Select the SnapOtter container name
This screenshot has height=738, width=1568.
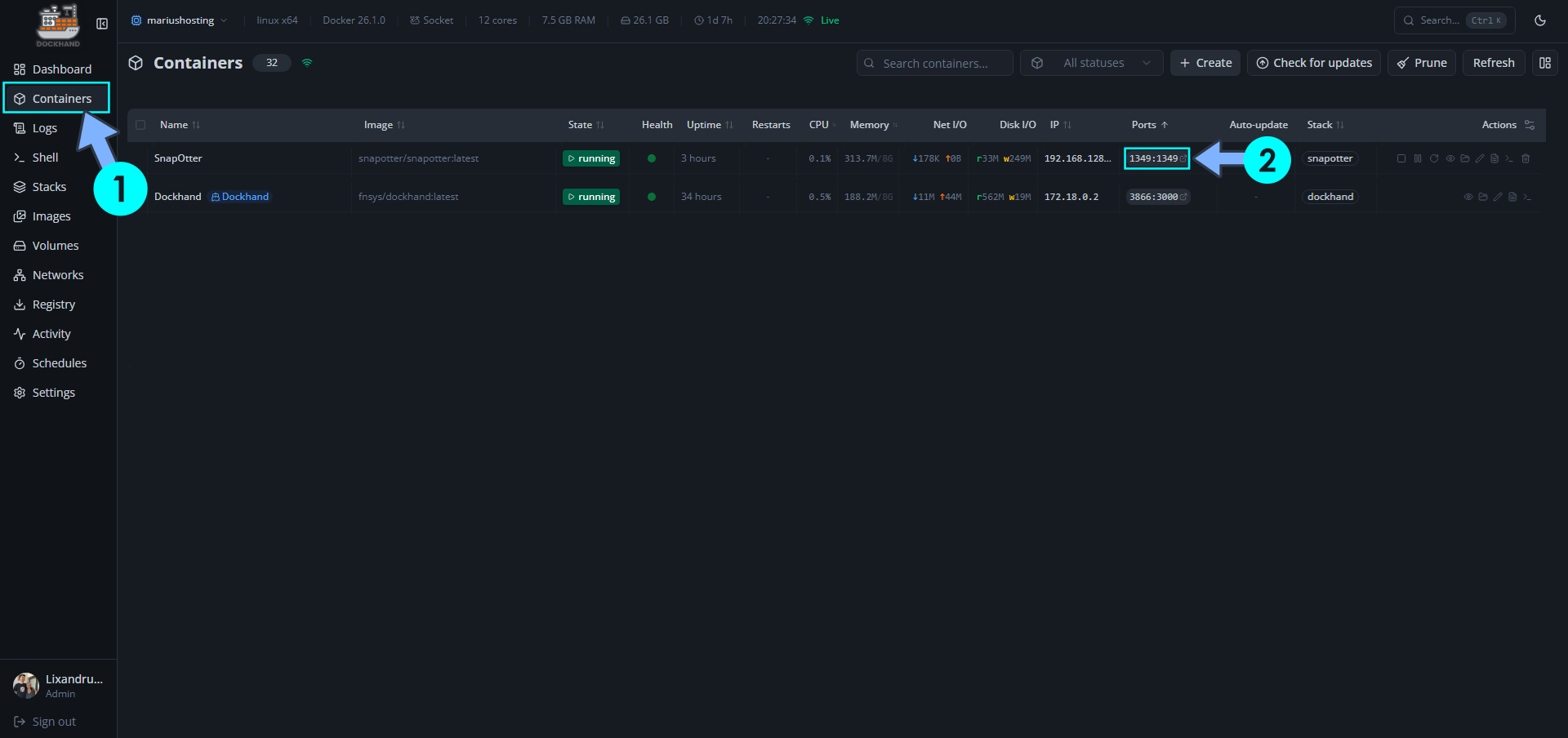[x=178, y=158]
